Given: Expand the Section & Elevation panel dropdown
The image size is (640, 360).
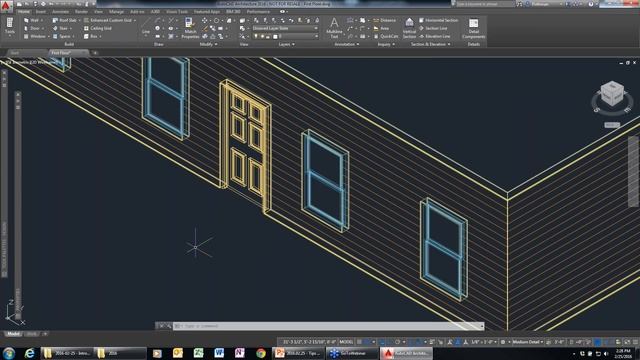Looking at the screenshot, I should [x=431, y=44].
